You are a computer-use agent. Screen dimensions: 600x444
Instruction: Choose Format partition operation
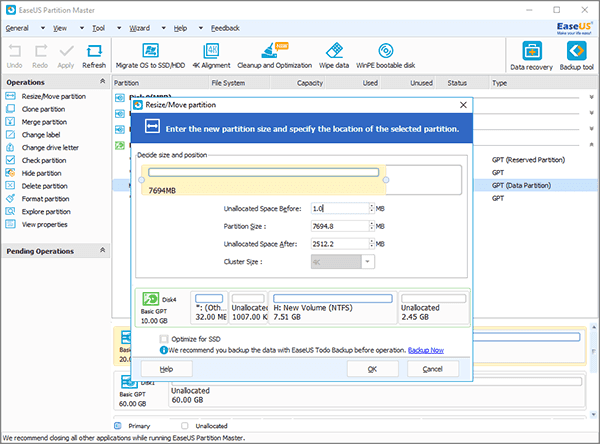[x=38, y=199]
